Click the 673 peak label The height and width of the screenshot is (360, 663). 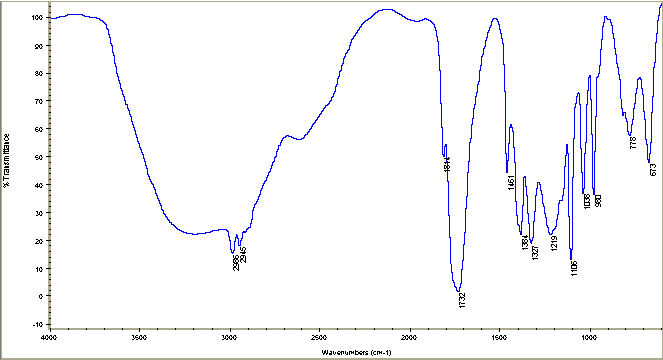(x=653, y=170)
